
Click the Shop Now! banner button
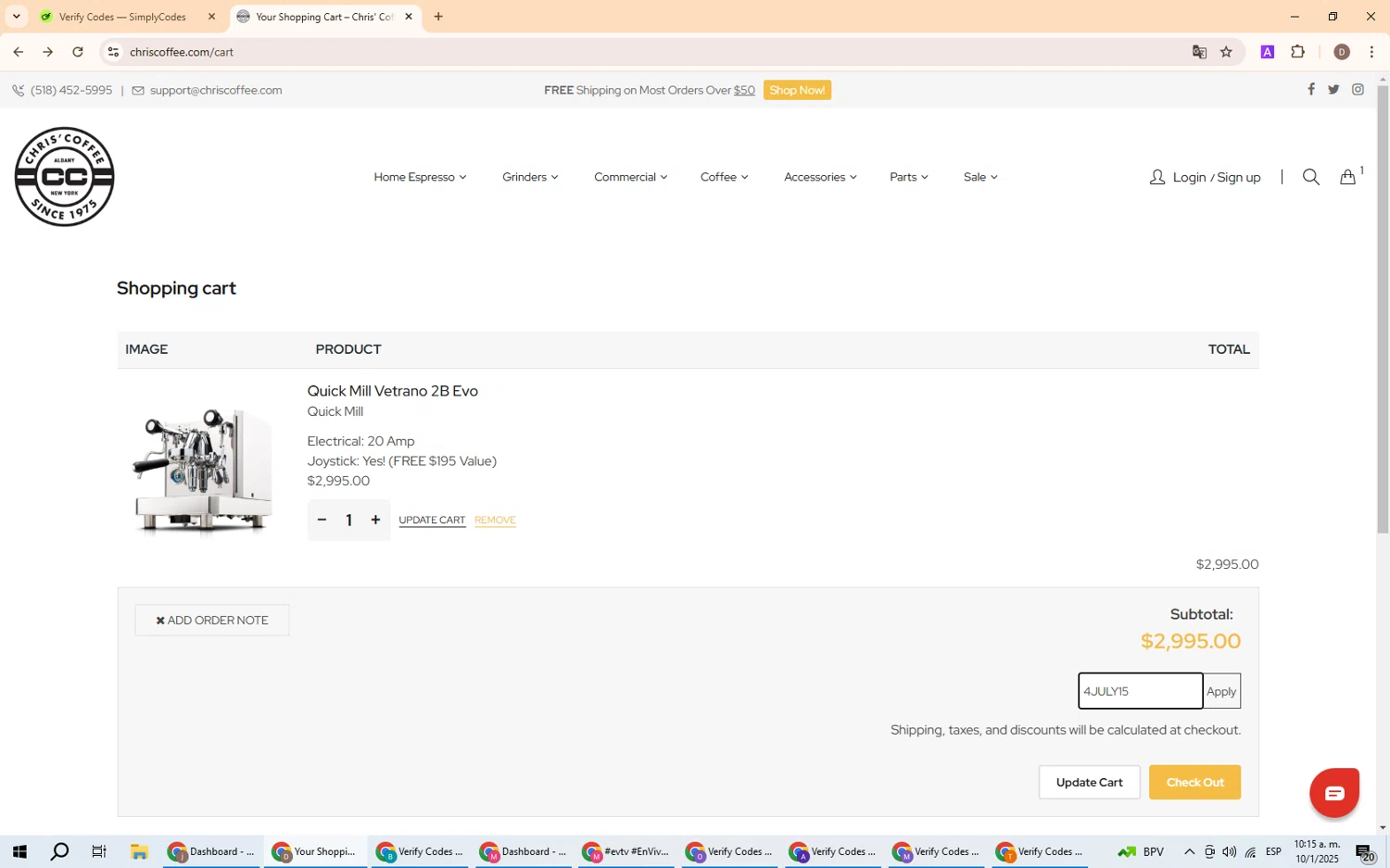[797, 90]
